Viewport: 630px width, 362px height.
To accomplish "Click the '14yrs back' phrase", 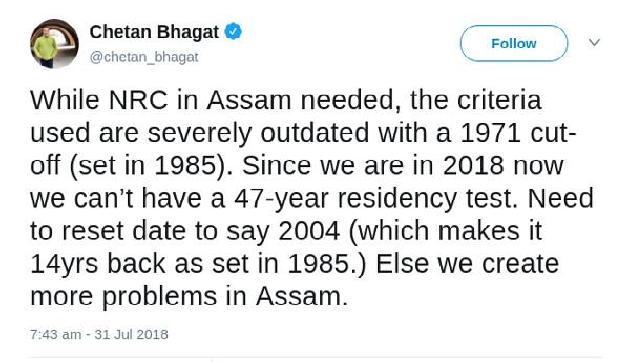I will pos(98,264).
